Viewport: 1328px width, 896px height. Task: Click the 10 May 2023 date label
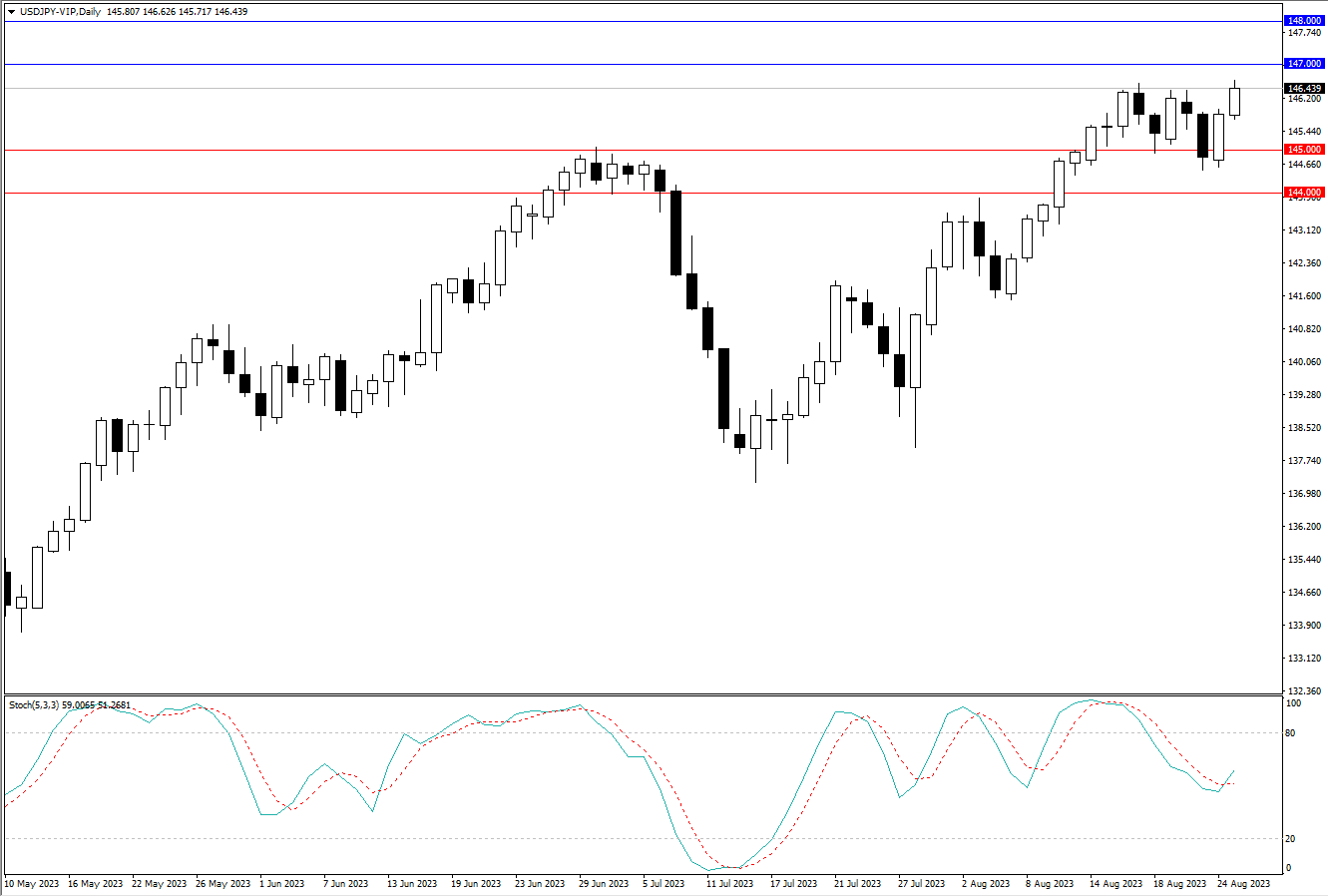(34, 884)
